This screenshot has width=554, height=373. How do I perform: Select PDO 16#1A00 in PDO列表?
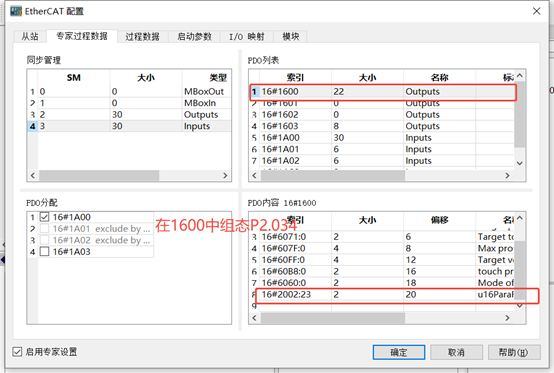pyautogui.click(x=382, y=137)
